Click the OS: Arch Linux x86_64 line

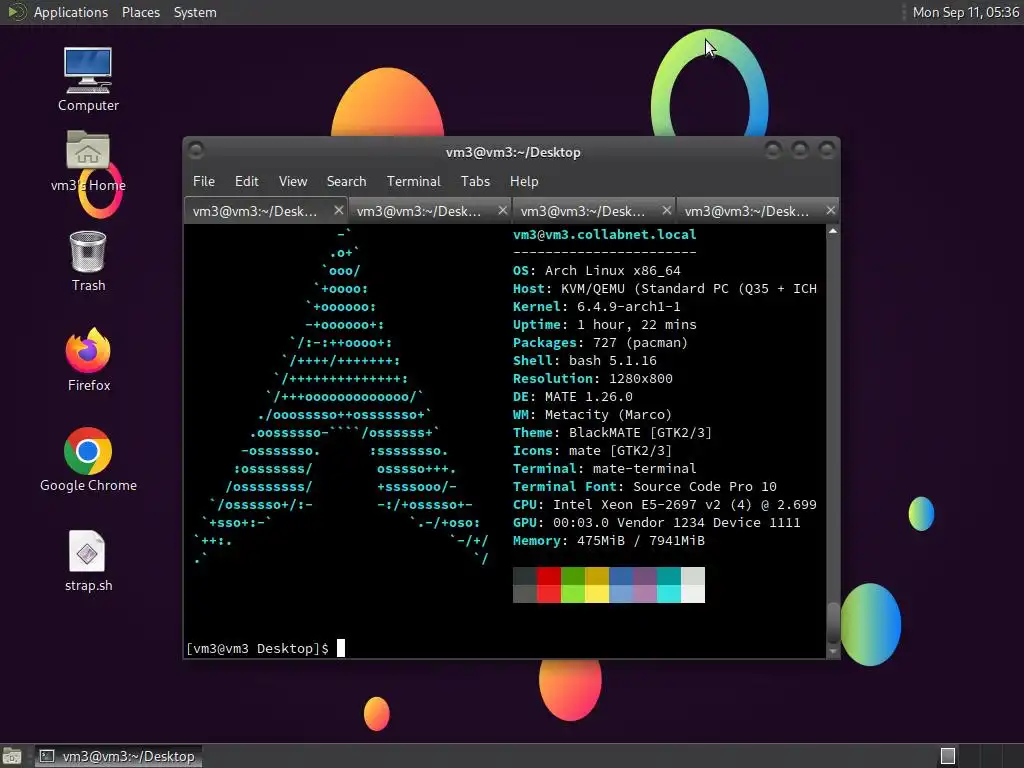(597, 270)
